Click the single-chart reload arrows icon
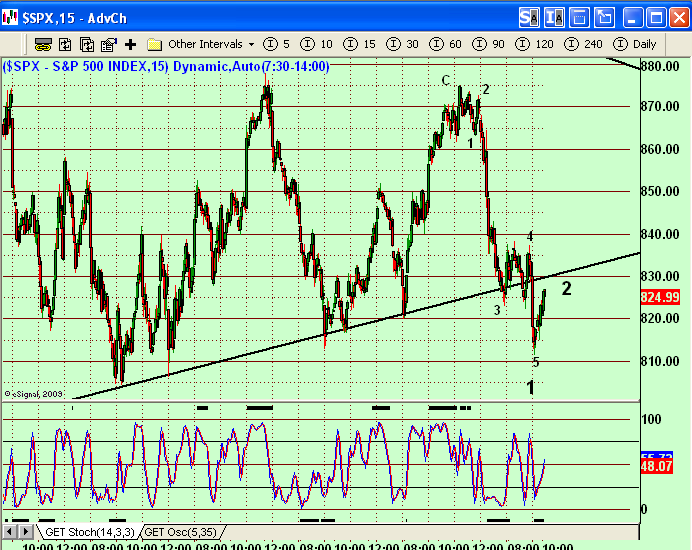 point(65,44)
